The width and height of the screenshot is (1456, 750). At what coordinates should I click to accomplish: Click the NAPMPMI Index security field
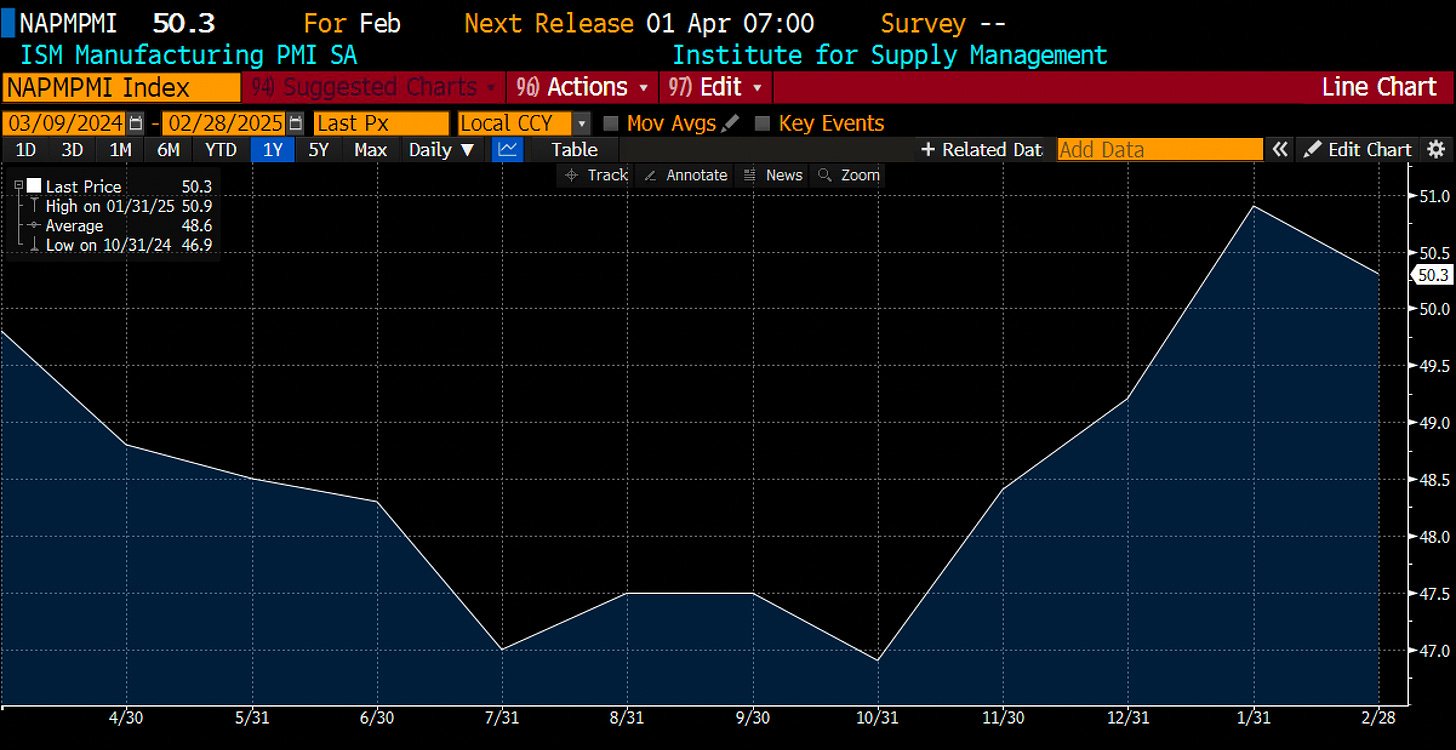121,87
